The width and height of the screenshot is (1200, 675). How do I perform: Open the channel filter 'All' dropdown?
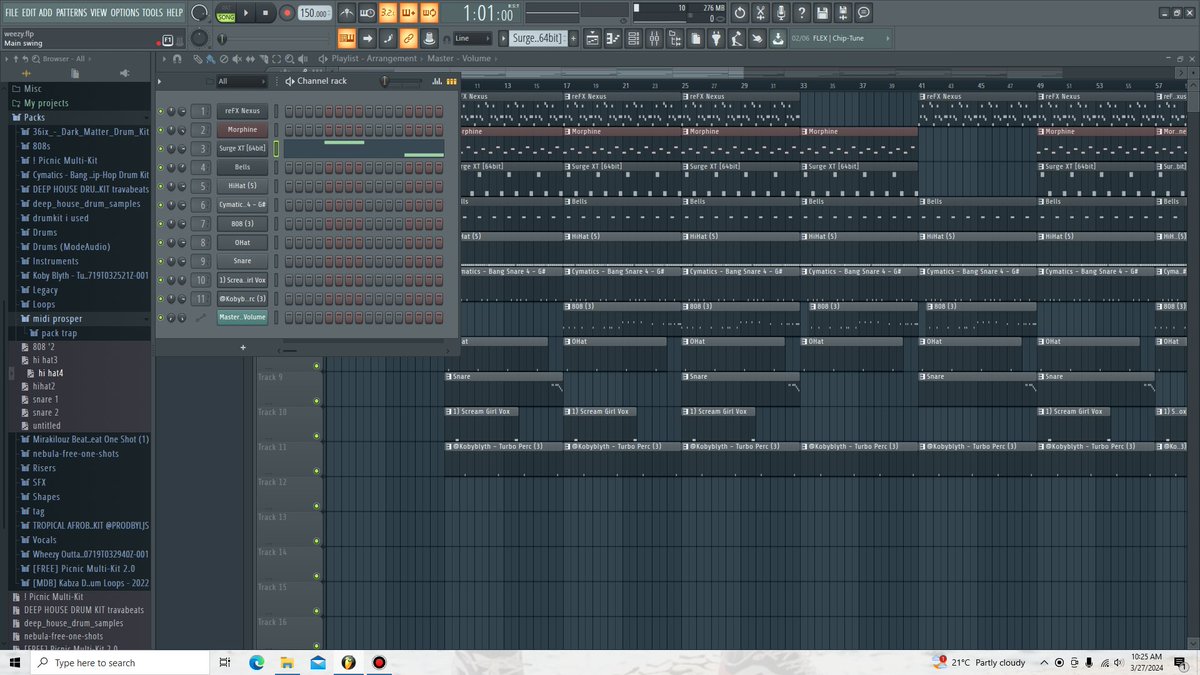pos(241,81)
